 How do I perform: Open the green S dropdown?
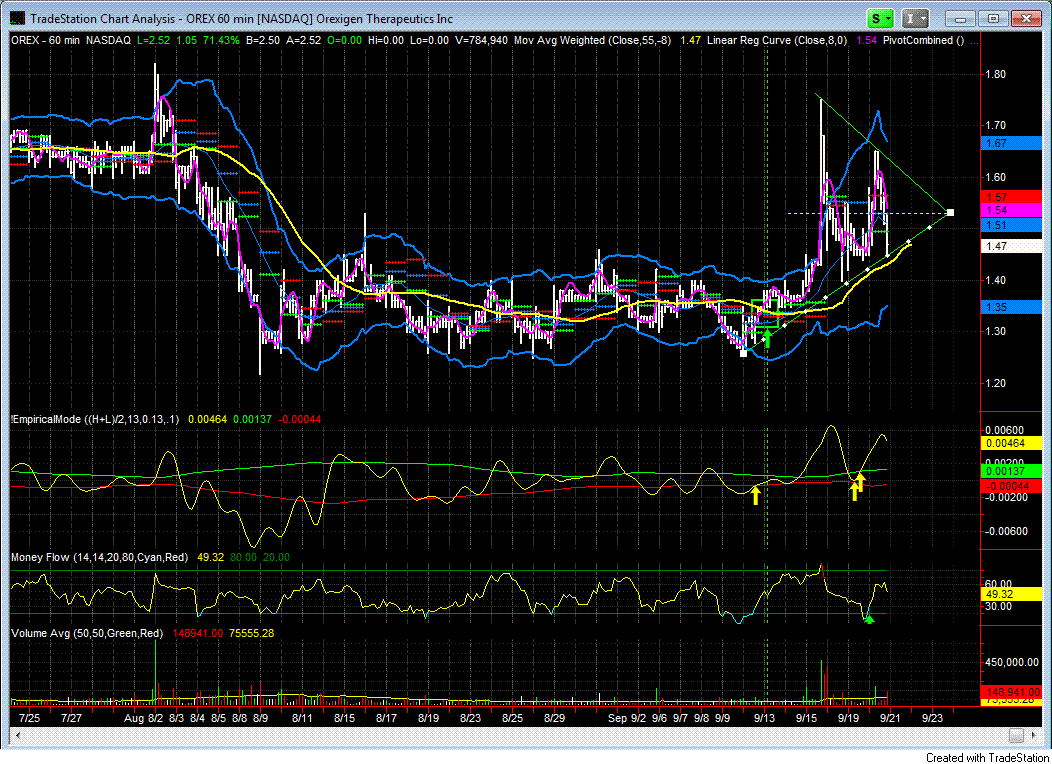click(x=880, y=19)
